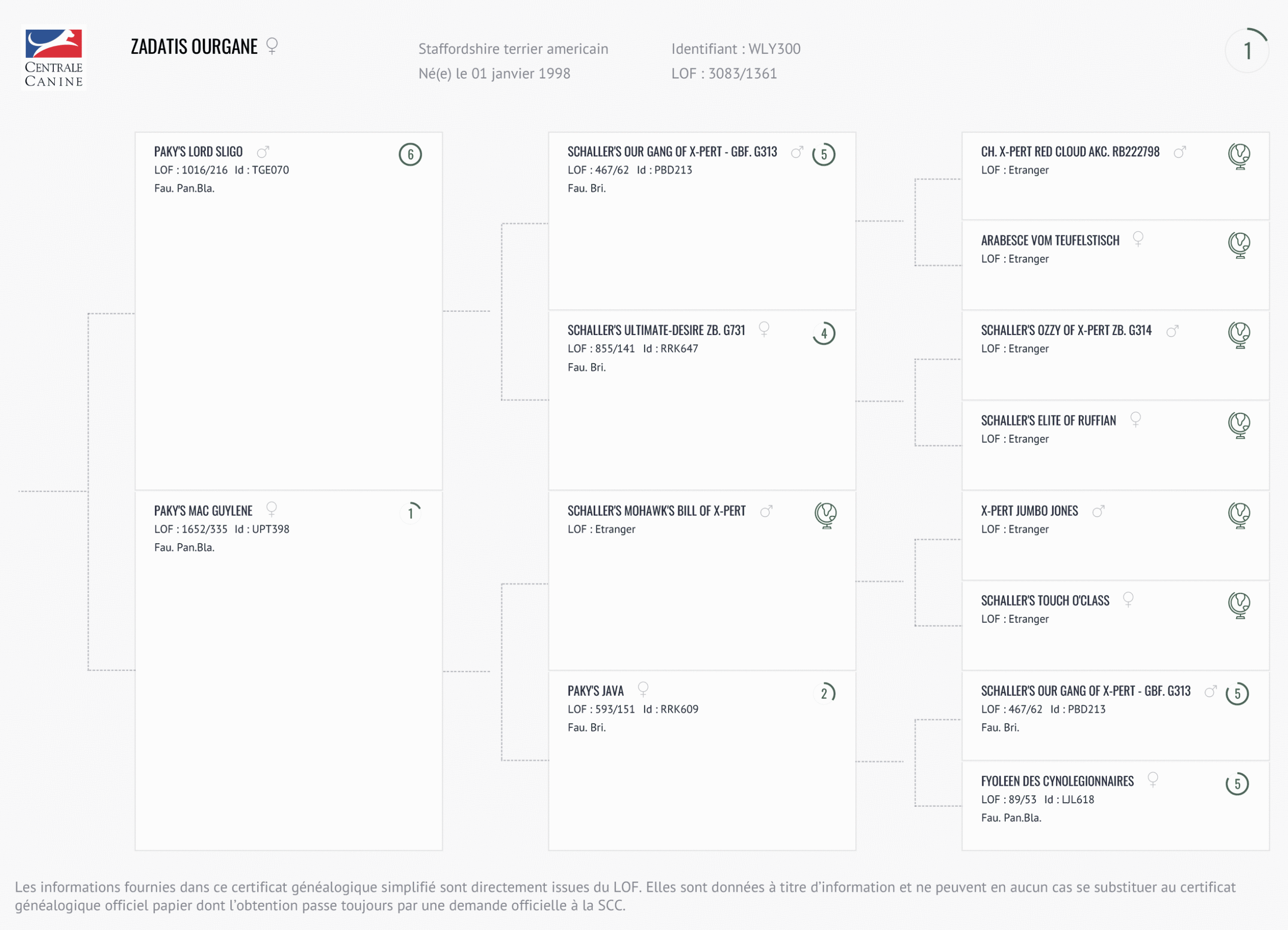Screen dimensions: 1288x930
Task: Click the generation badge 6 on Paky's Lord Sligo
Action: pos(410,154)
